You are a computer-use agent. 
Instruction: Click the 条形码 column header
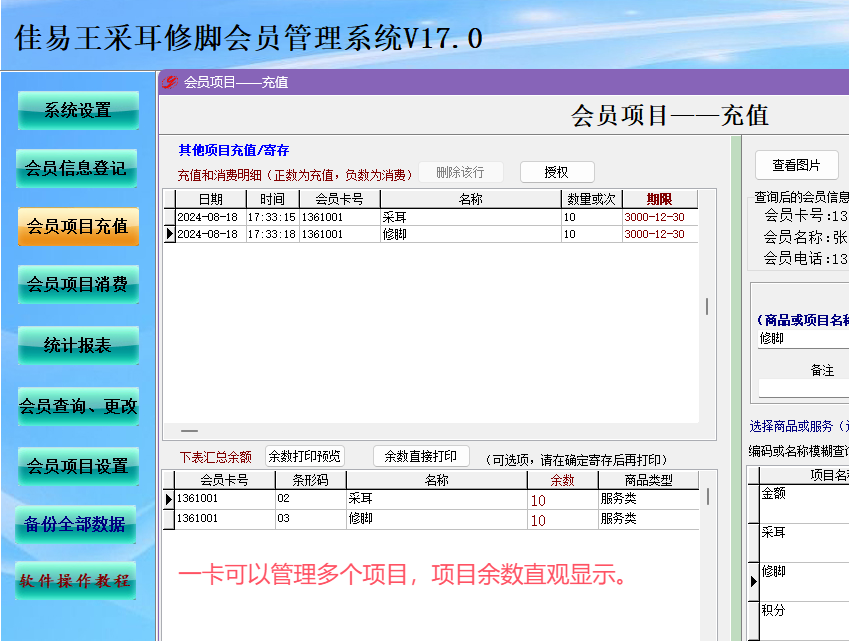(310, 480)
